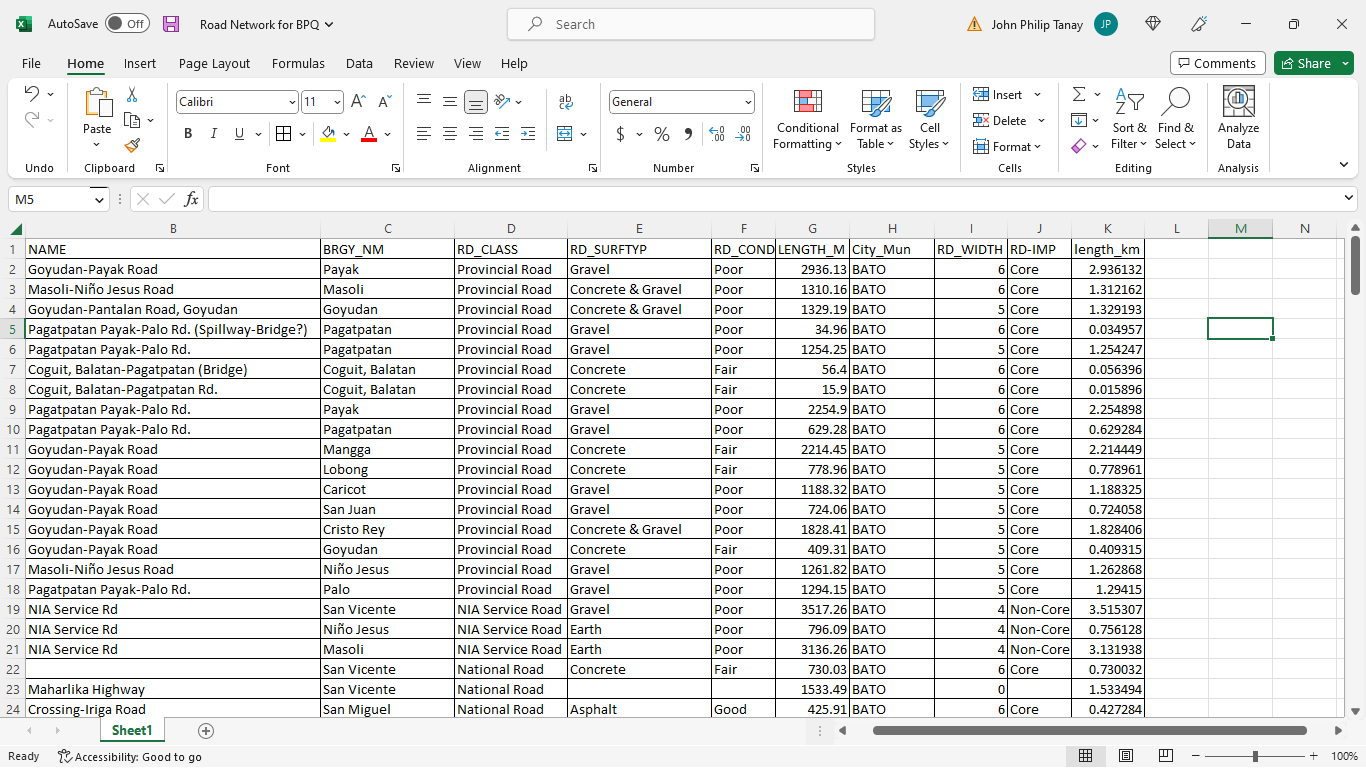Open Conditional Formatting menu

pyautogui.click(x=808, y=119)
